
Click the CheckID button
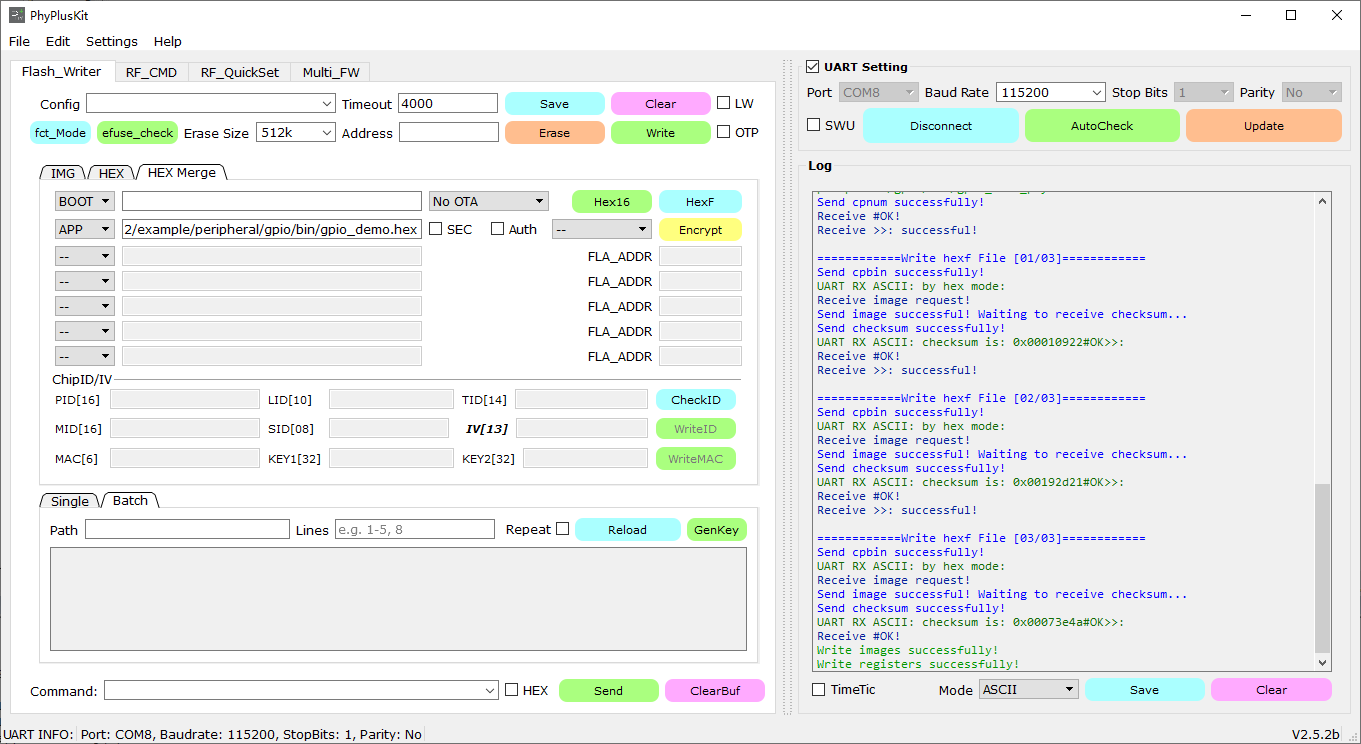[x=695, y=400]
